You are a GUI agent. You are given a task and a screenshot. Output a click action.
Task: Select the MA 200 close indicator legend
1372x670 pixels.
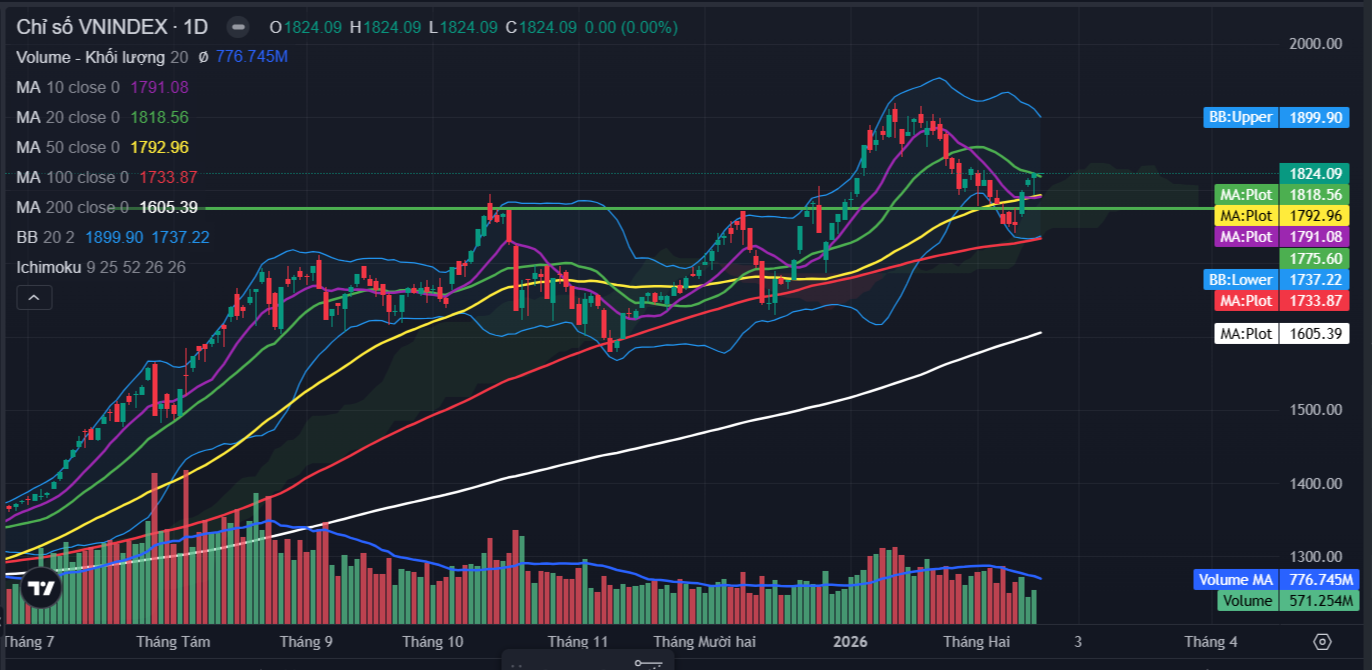(72, 207)
